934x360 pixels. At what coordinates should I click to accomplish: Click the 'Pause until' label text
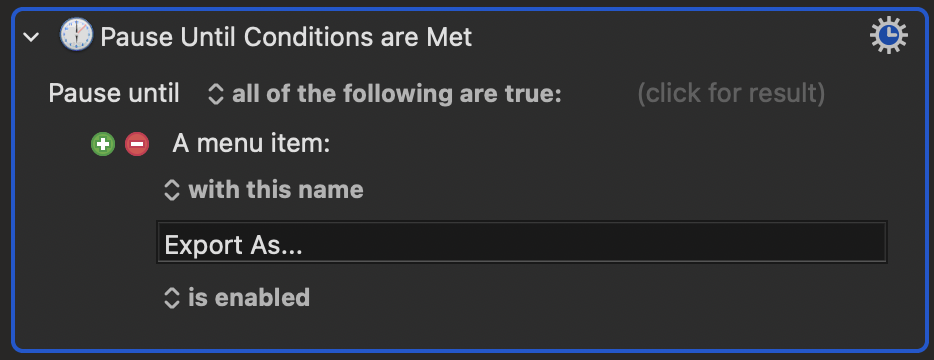[114, 94]
